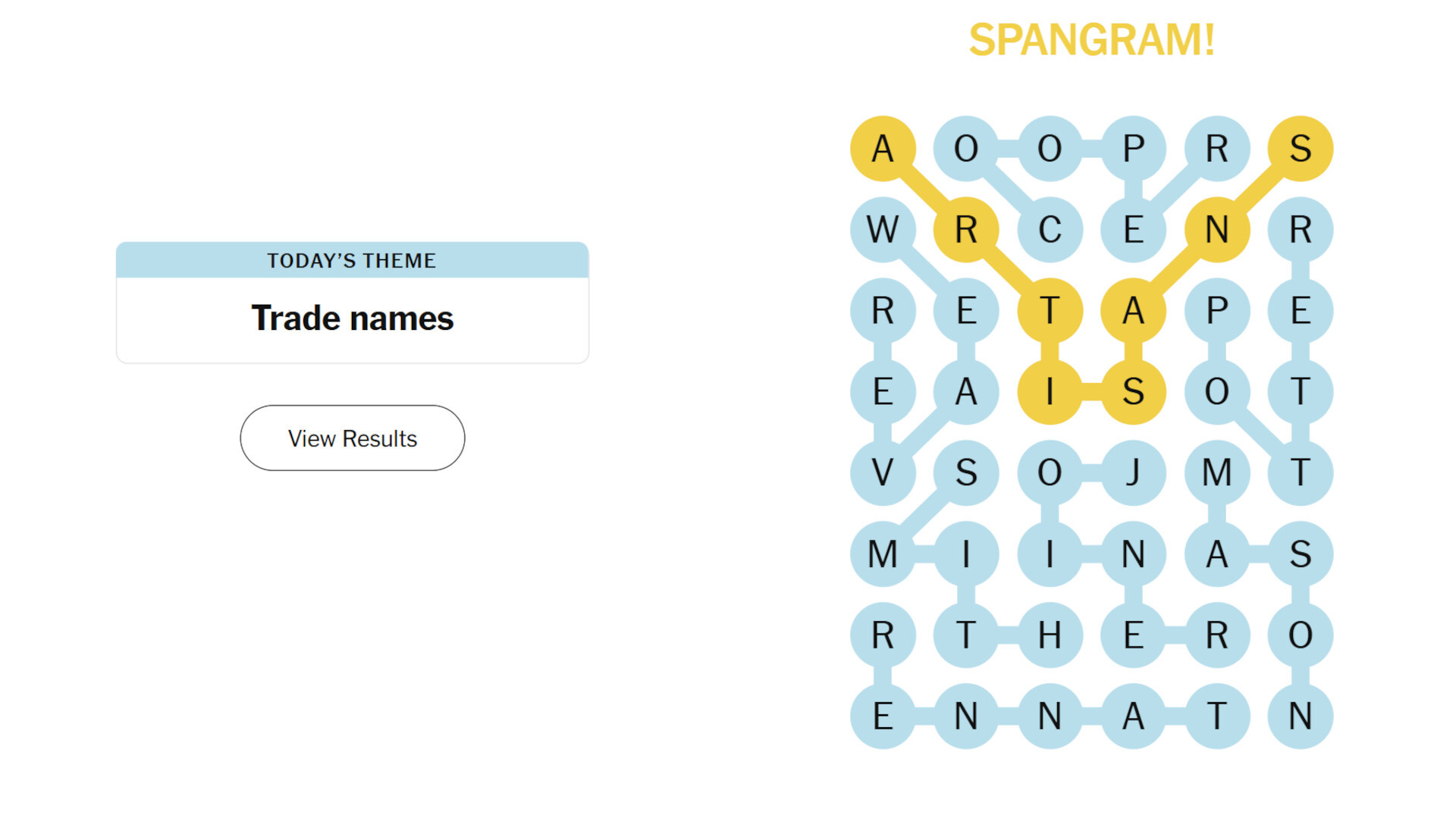The height and width of the screenshot is (819, 1456).
Task: Click the SPANGRAM! heading text
Action: coord(1092,39)
